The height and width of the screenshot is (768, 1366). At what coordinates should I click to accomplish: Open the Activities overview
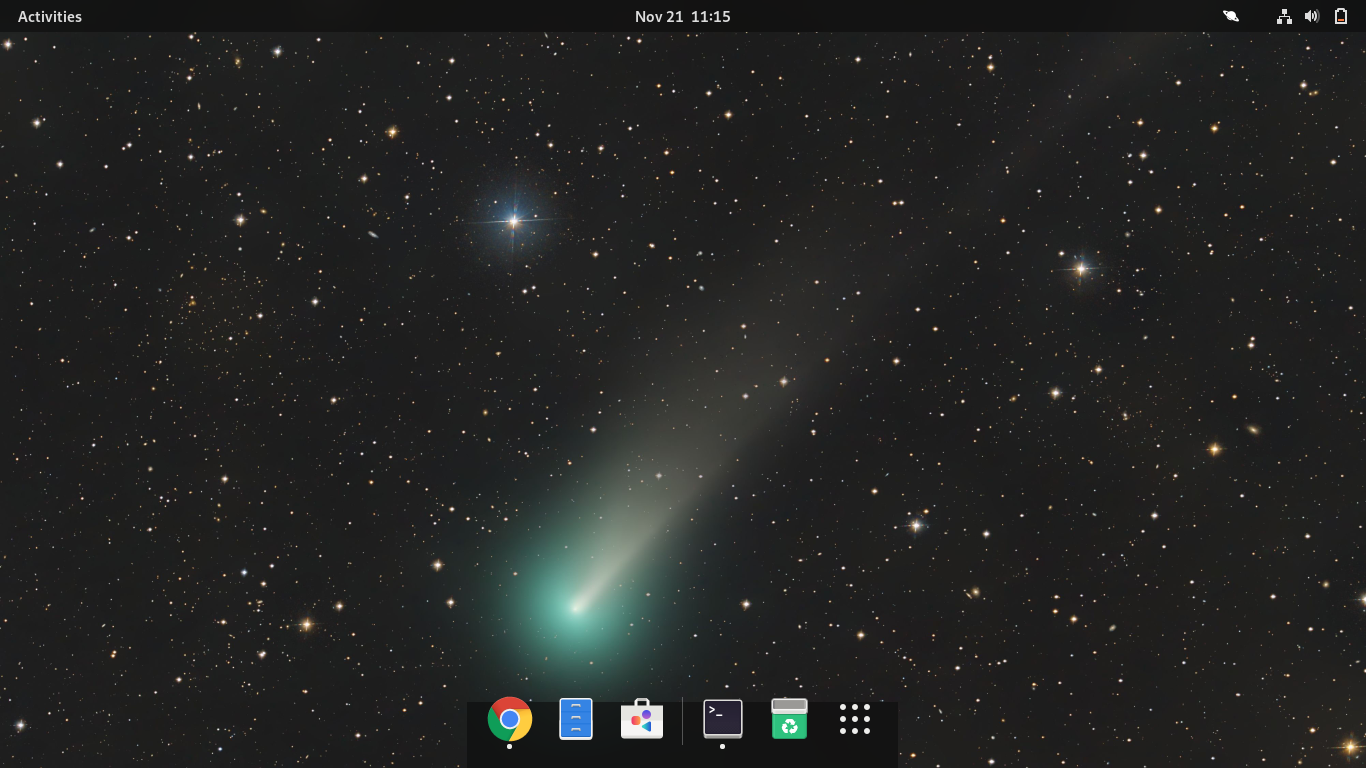click(x=50, y=16)
